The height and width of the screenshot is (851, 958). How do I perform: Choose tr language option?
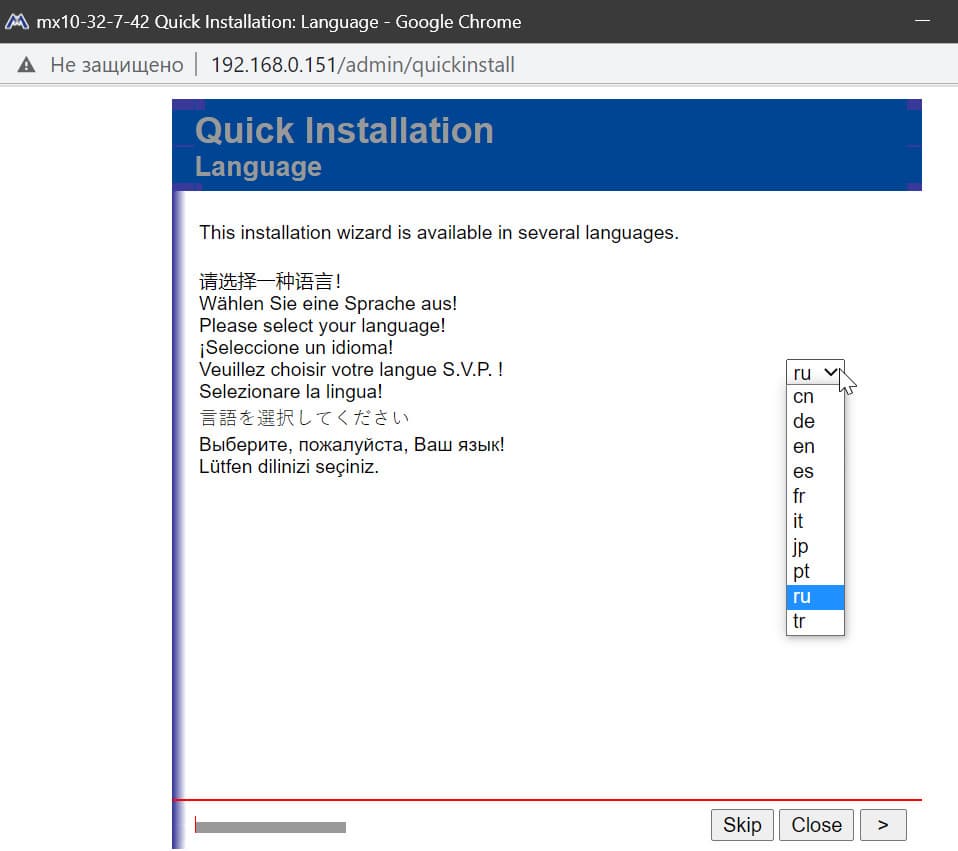point(815,621)
